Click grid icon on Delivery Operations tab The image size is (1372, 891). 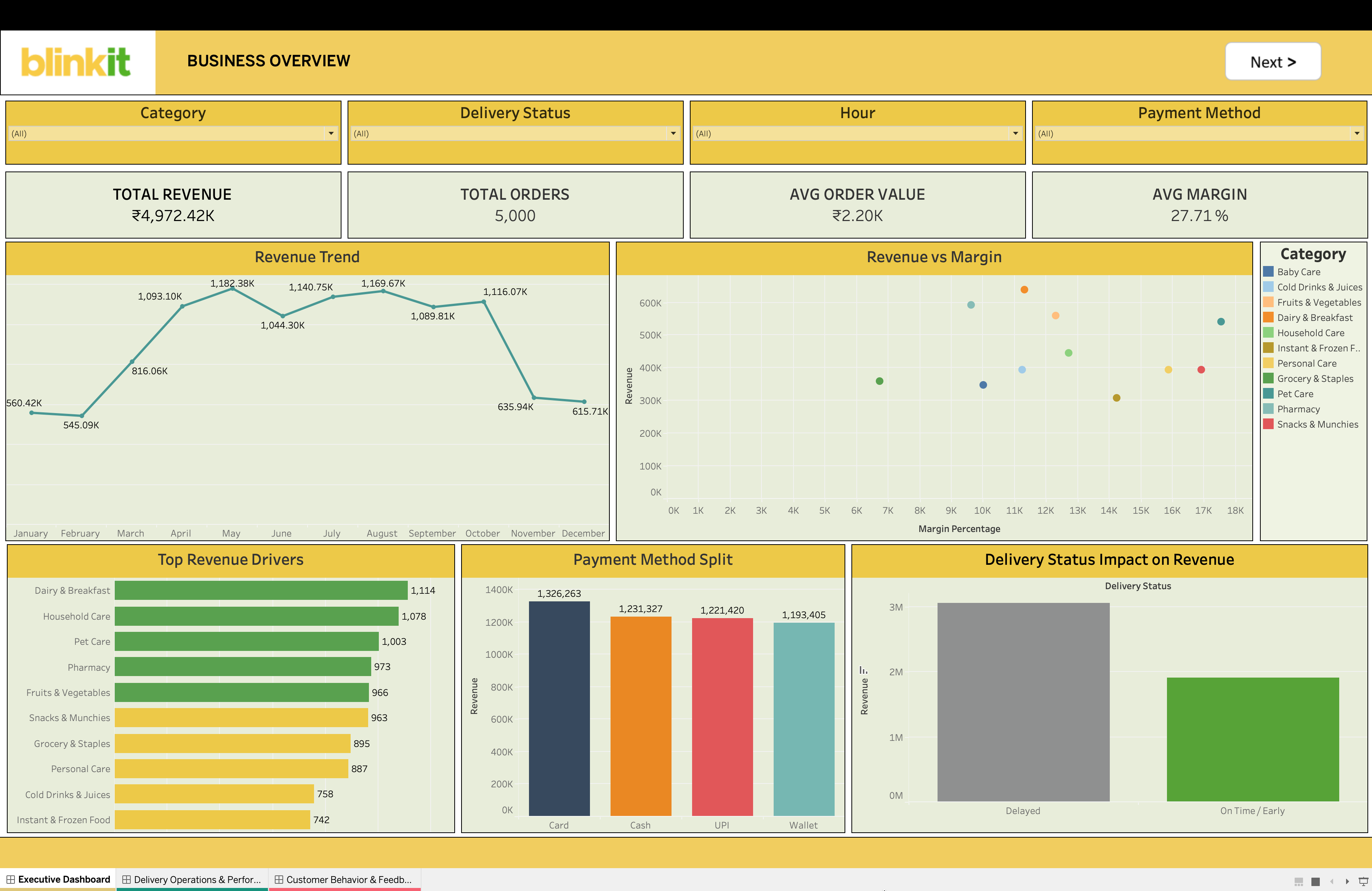tap(126, 880)
